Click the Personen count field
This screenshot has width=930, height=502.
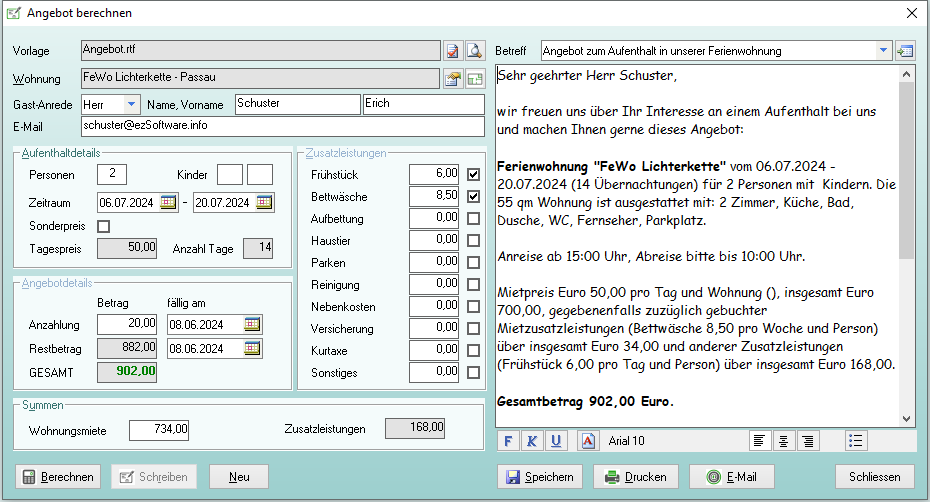[x=112, y=174]
